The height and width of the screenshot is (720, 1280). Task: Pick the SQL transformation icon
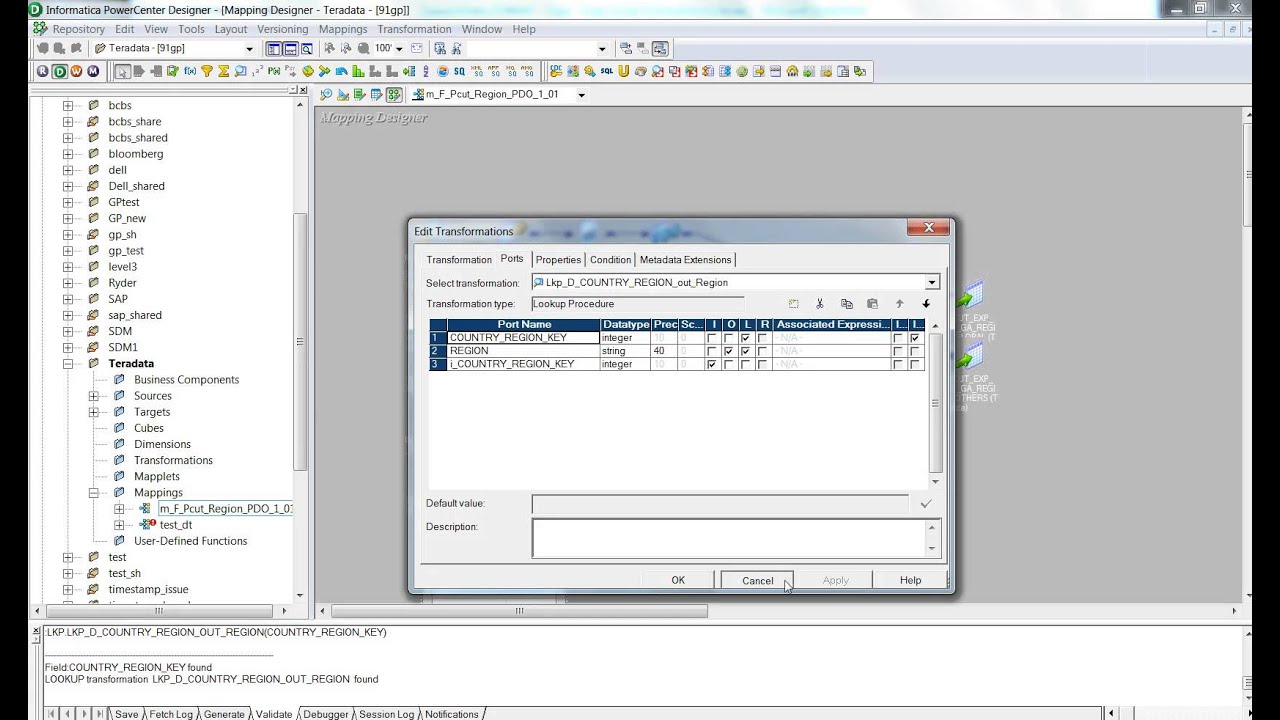coord(606,71)
